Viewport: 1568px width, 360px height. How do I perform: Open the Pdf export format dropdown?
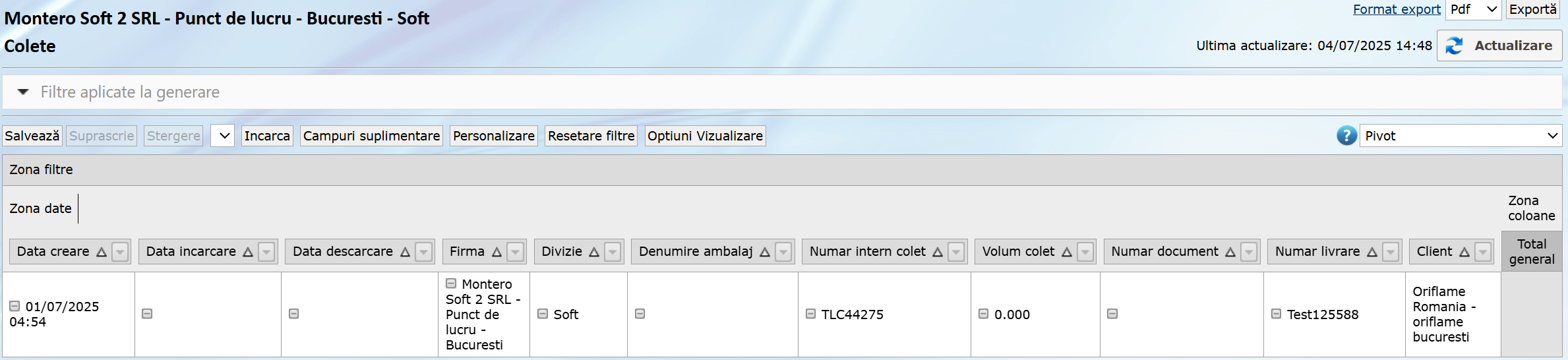point(1473,9)
